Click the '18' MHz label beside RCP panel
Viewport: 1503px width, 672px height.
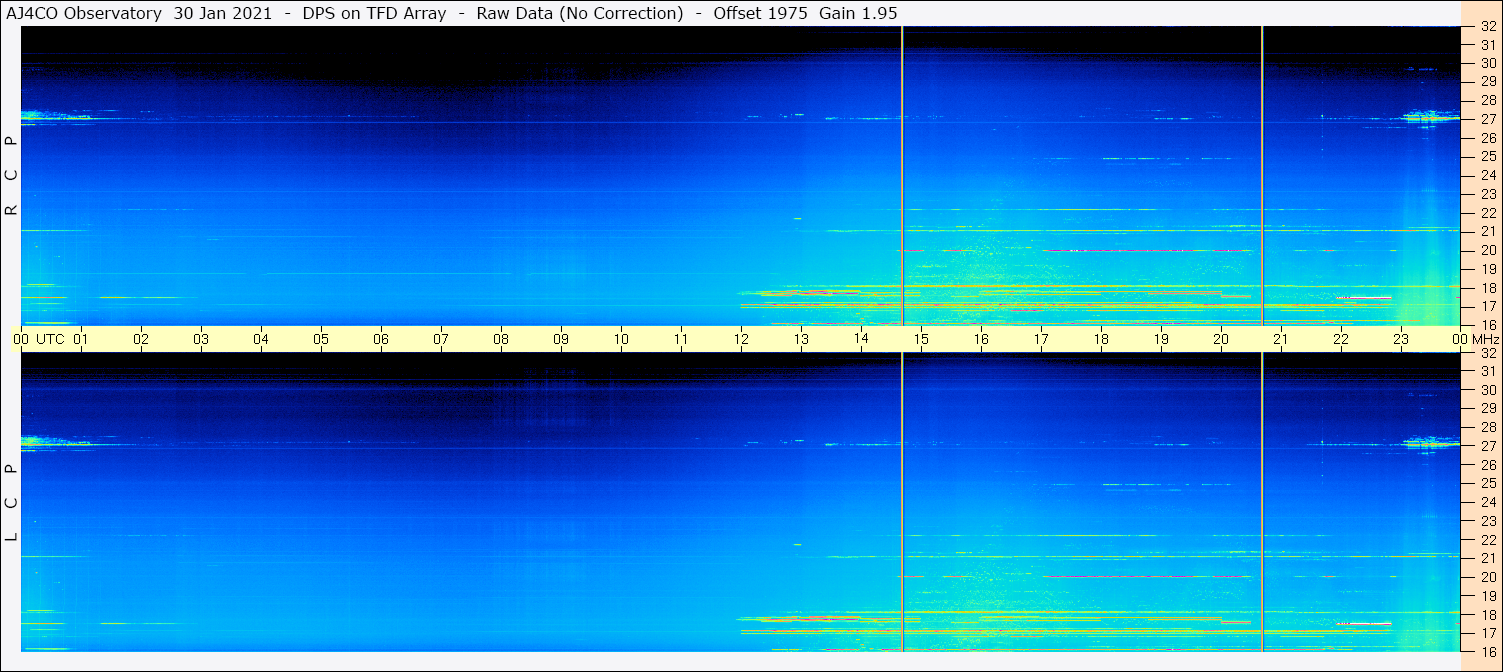(1488, 288)
